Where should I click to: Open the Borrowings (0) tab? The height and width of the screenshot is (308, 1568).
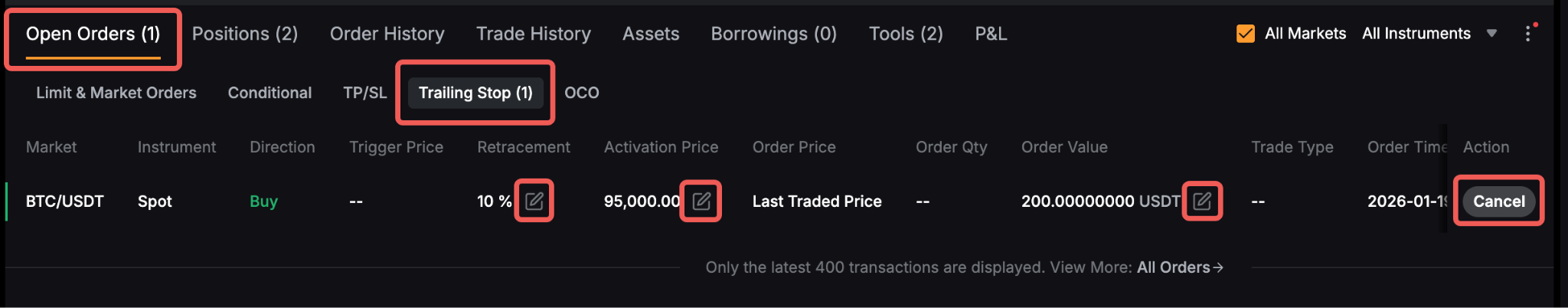coord(773,34)
